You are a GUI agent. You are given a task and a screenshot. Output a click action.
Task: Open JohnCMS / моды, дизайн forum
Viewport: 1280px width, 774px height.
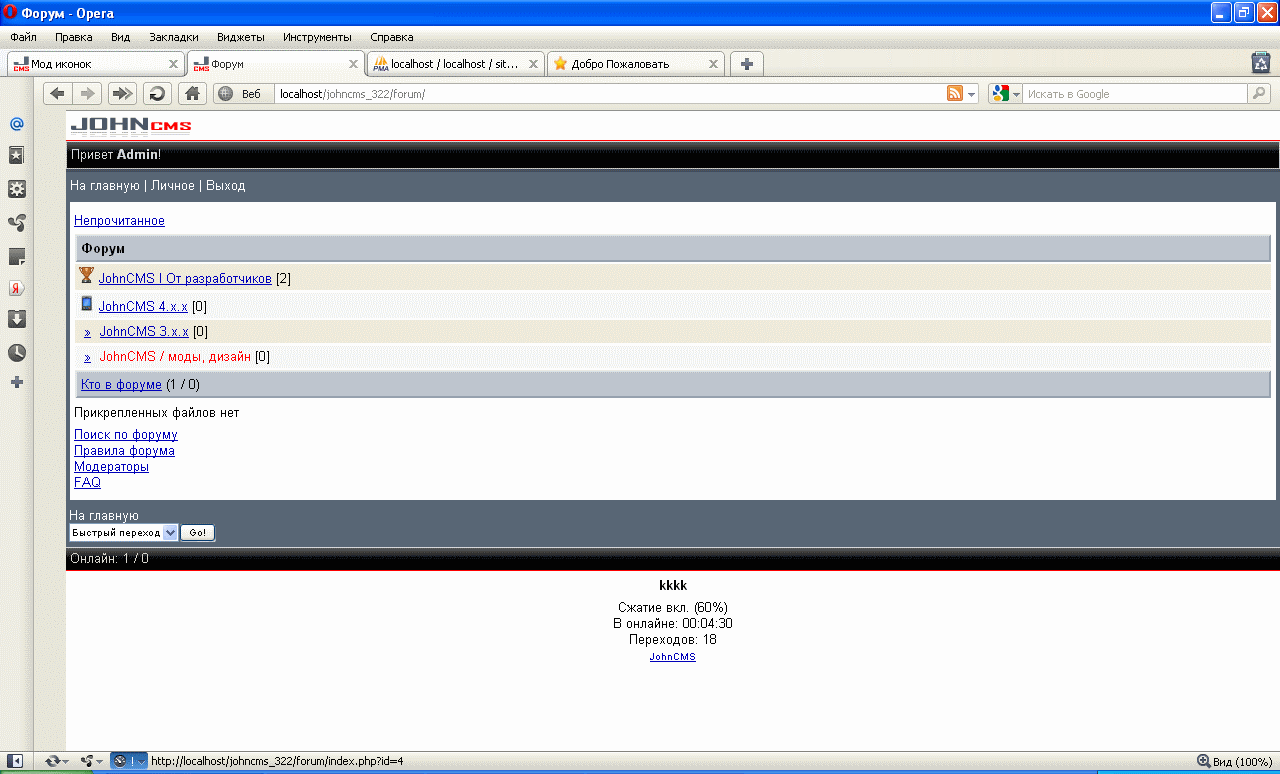pos(175,357)
